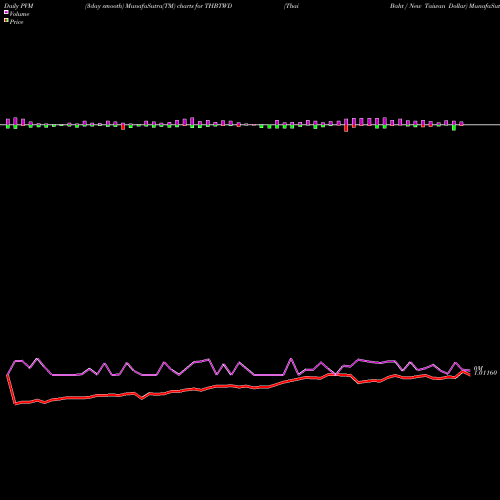500x500 pixels.
Task: Click the 'Volume' legend label
Action: [x=19, y=14]
